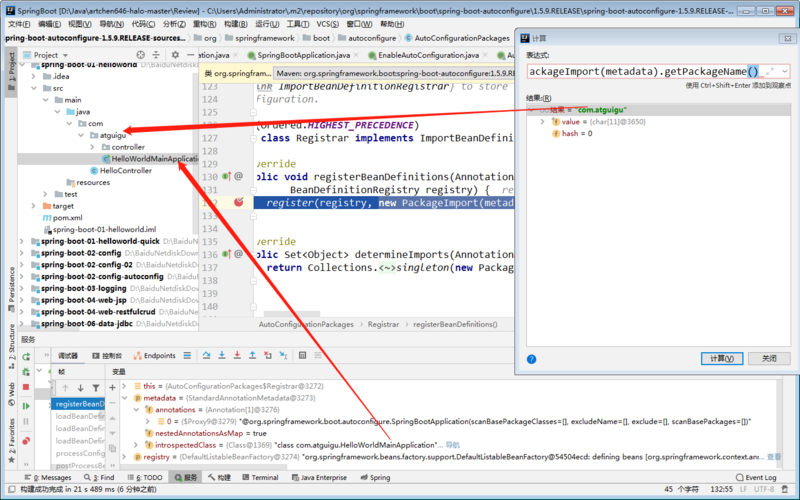Click the Step Out icon
This screenshot has width=800, height=500.
pyautogui.click(x=253, y=356)
